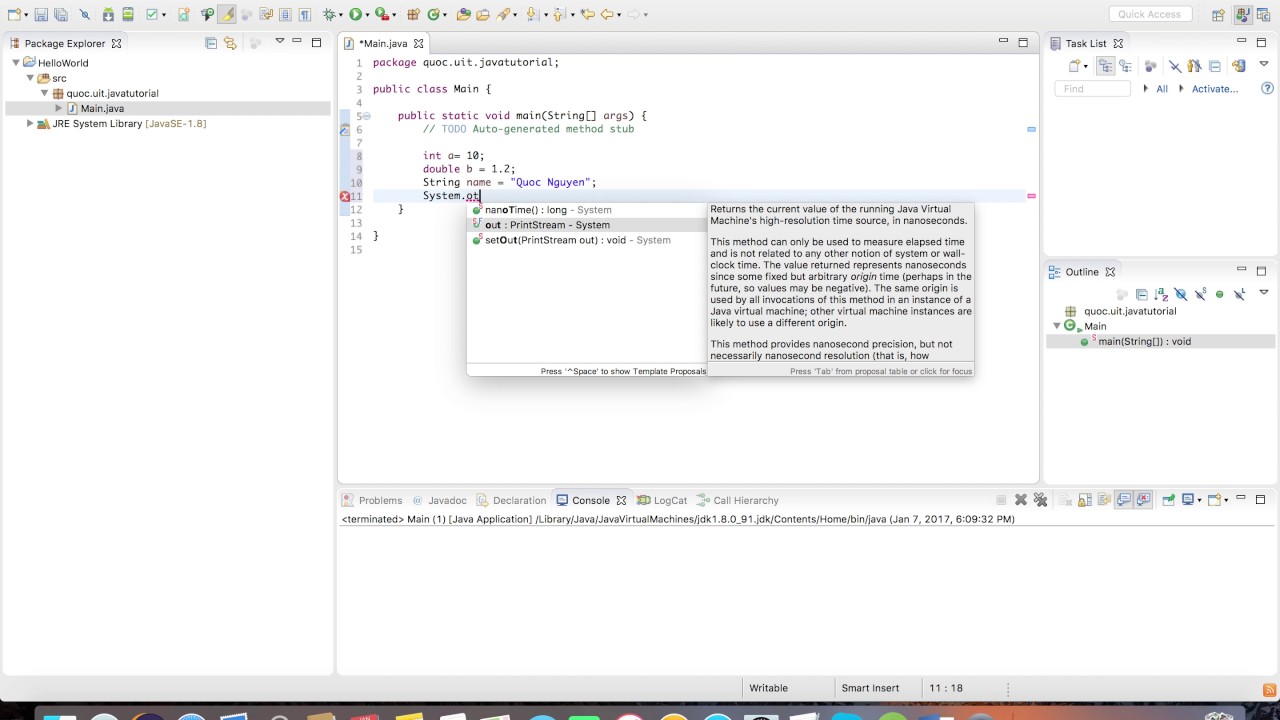This screenshot has width=1280, height=720.
Task: Toggle Hide Fields in Outline toolbar
Action: click(x=1181, y=294)
